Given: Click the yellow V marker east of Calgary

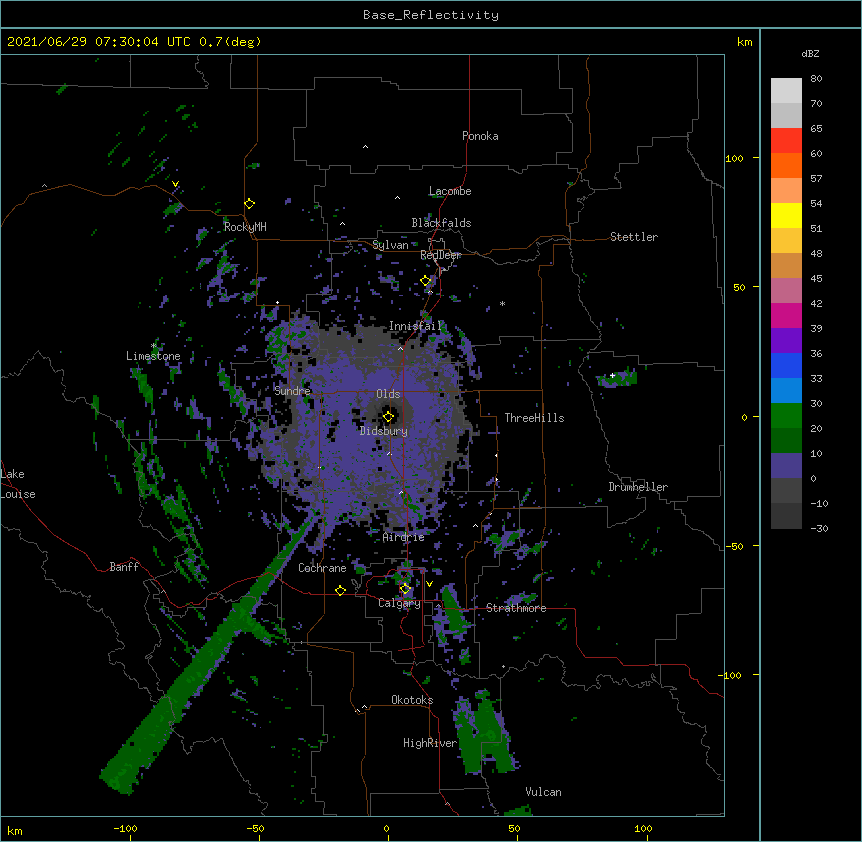Looking at the screenshot, I should [x=429, y=584].
